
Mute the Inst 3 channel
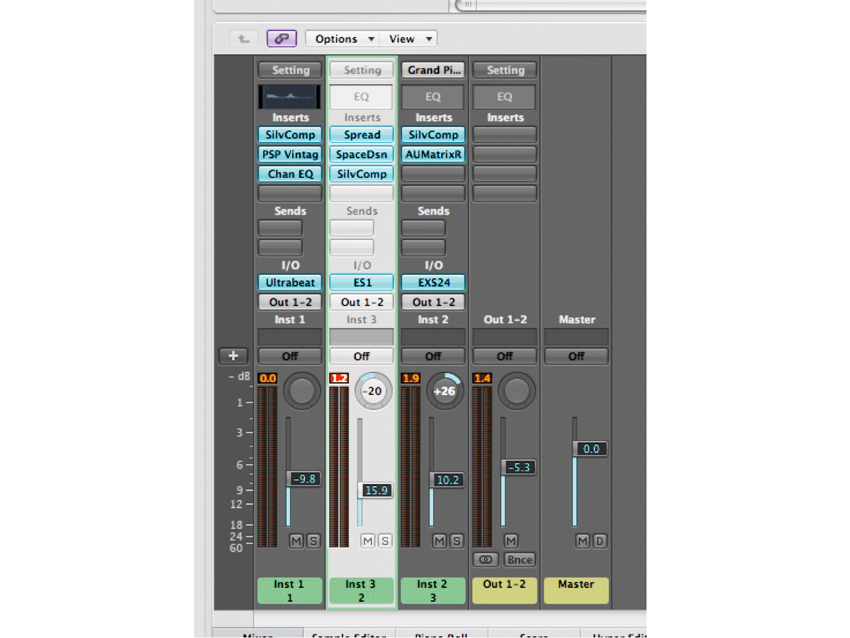[368, 540]
